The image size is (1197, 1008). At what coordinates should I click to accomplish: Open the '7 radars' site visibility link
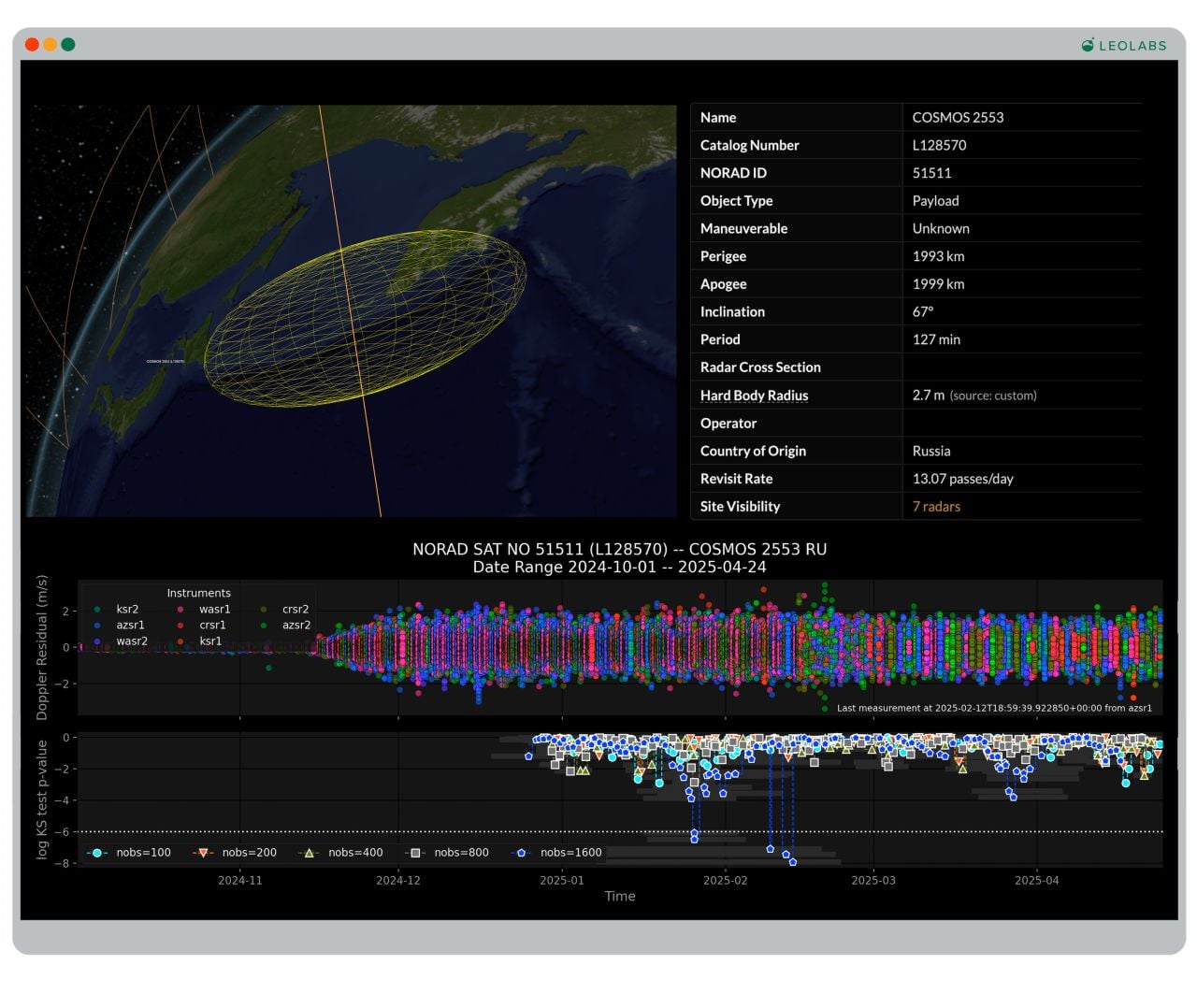point(936,507)
